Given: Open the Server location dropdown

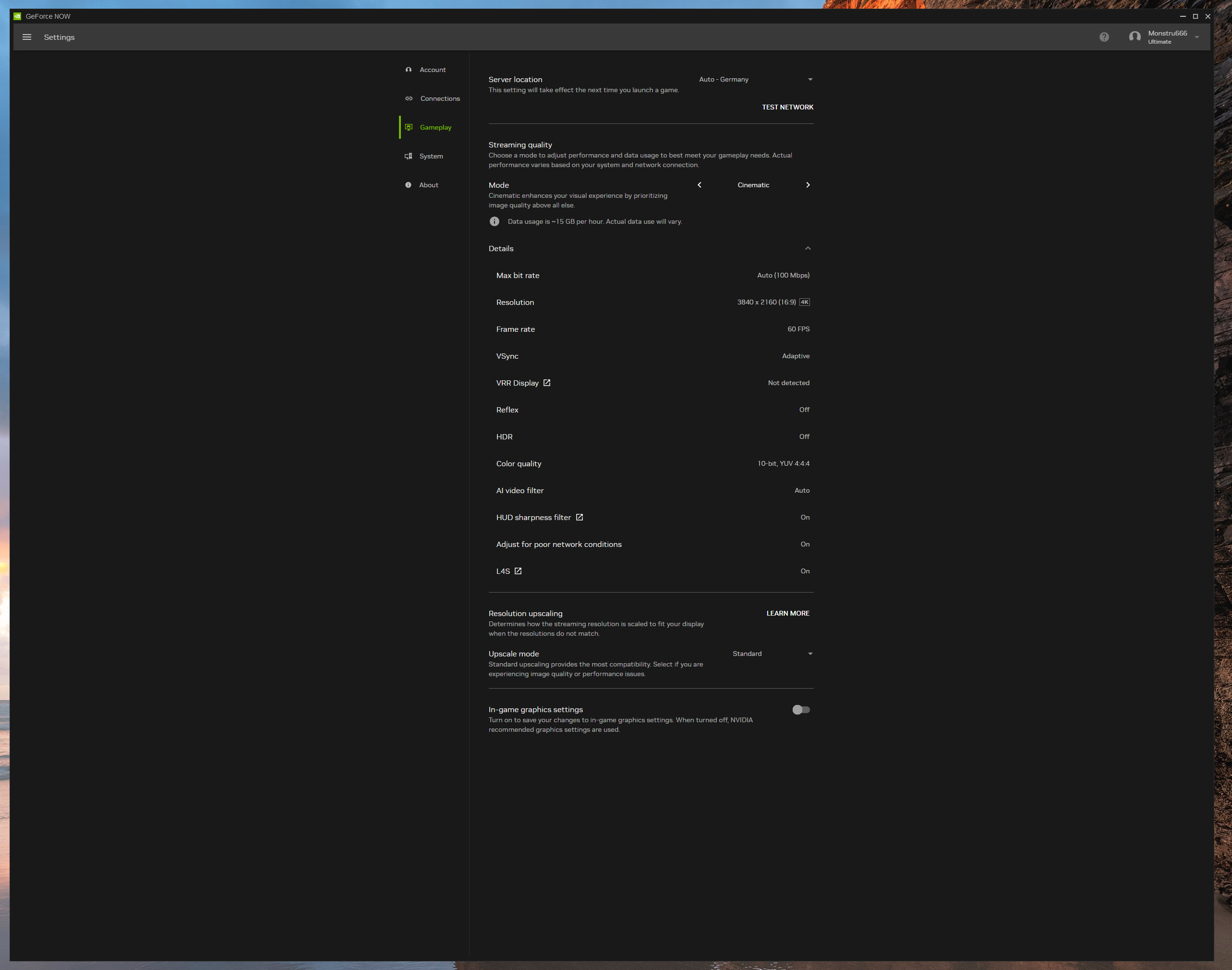Looking at the screenshot, I should pos(755,80).
